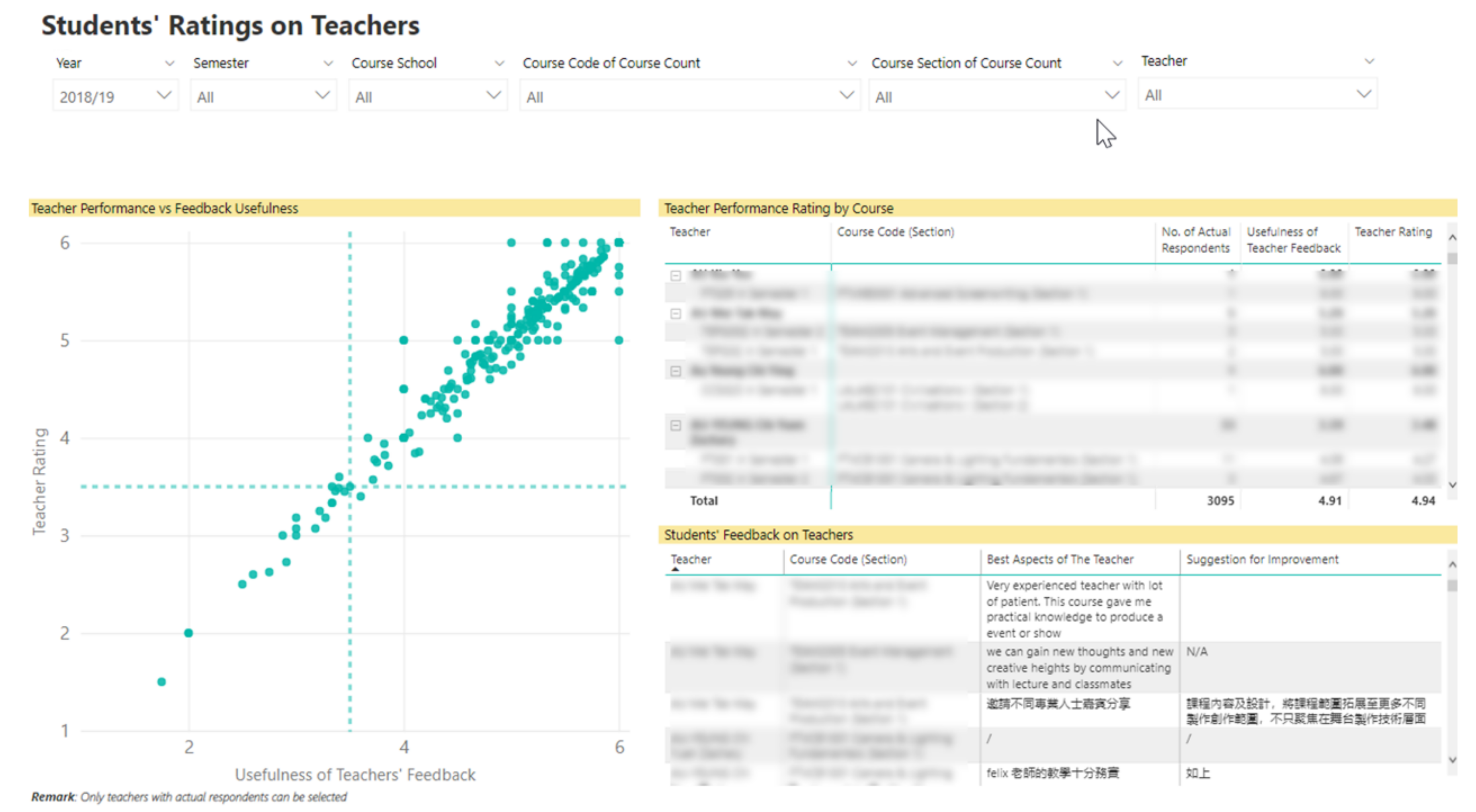This screenshot has width=1476, height=812.
Task: Select the lowest scatter point near 1.5
Action: coord(162,681)
